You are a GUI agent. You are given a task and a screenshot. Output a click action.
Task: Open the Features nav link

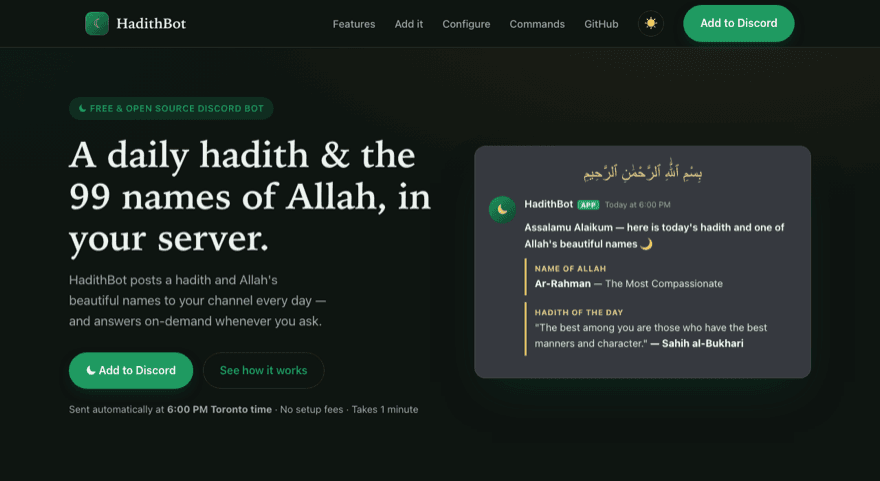click(354, 24)
